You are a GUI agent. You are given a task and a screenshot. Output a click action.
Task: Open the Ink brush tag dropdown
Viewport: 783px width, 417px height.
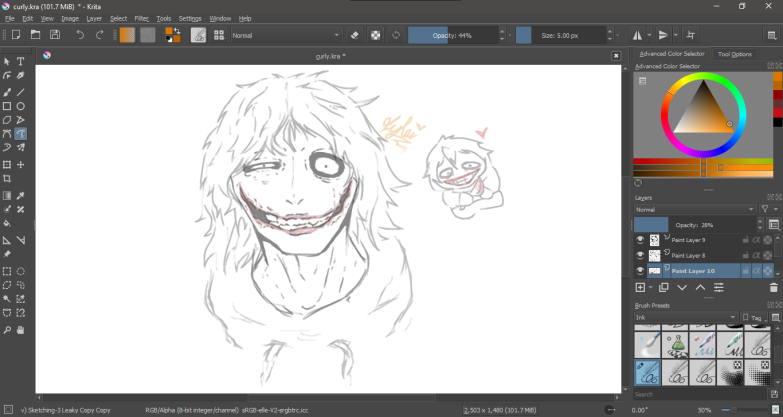tap(686, 318)
